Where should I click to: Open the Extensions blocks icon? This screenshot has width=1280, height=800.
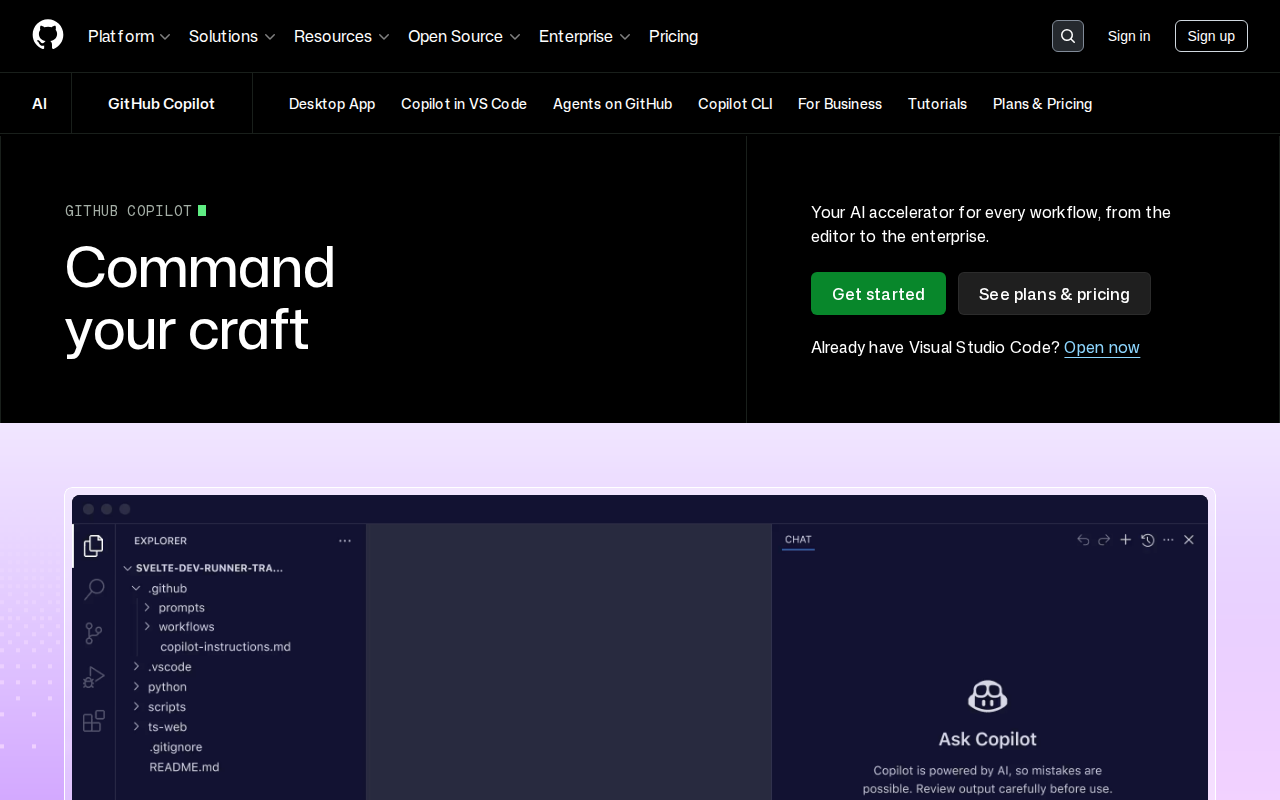[x=94, y=721]
